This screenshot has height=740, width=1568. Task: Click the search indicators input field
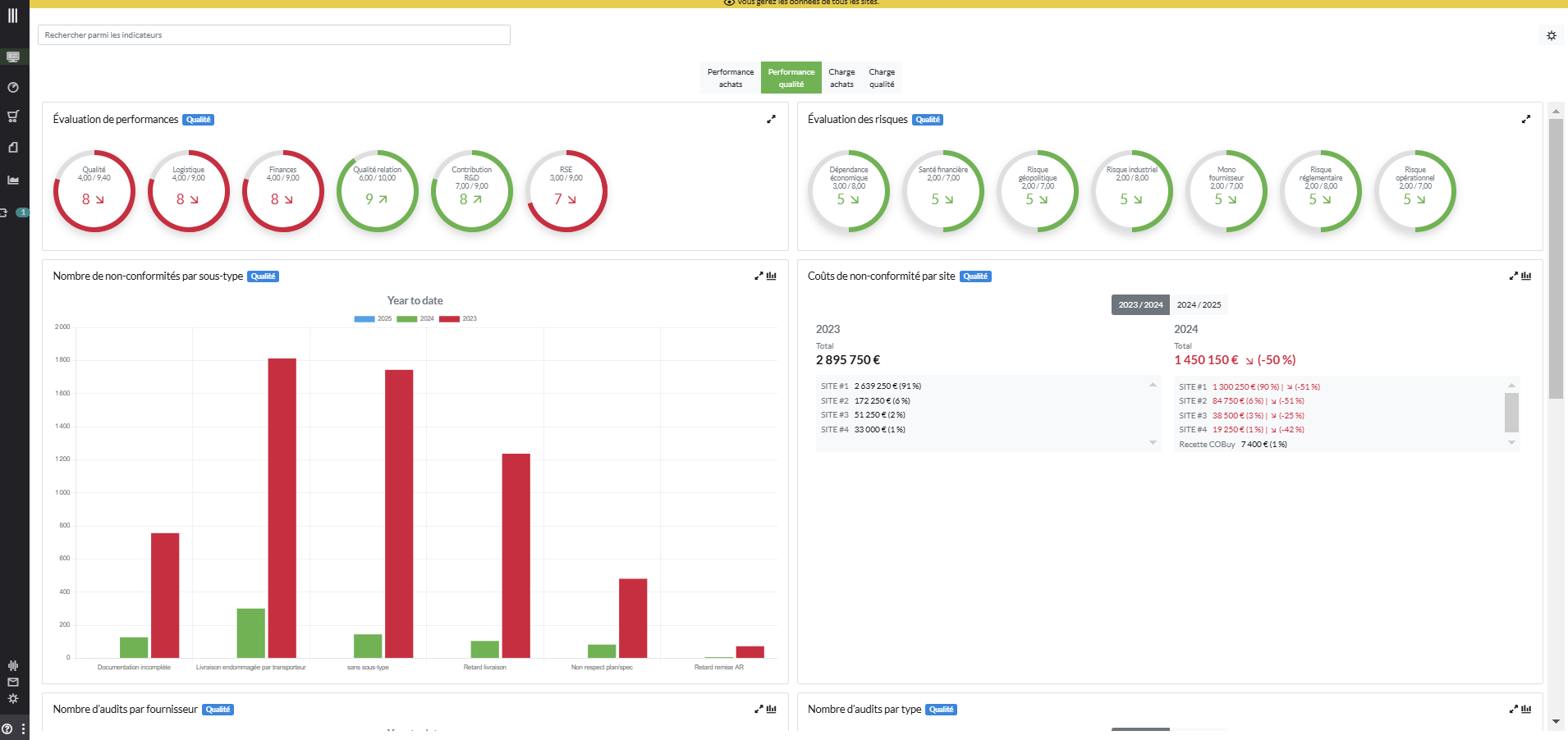[x=274, y=34]
